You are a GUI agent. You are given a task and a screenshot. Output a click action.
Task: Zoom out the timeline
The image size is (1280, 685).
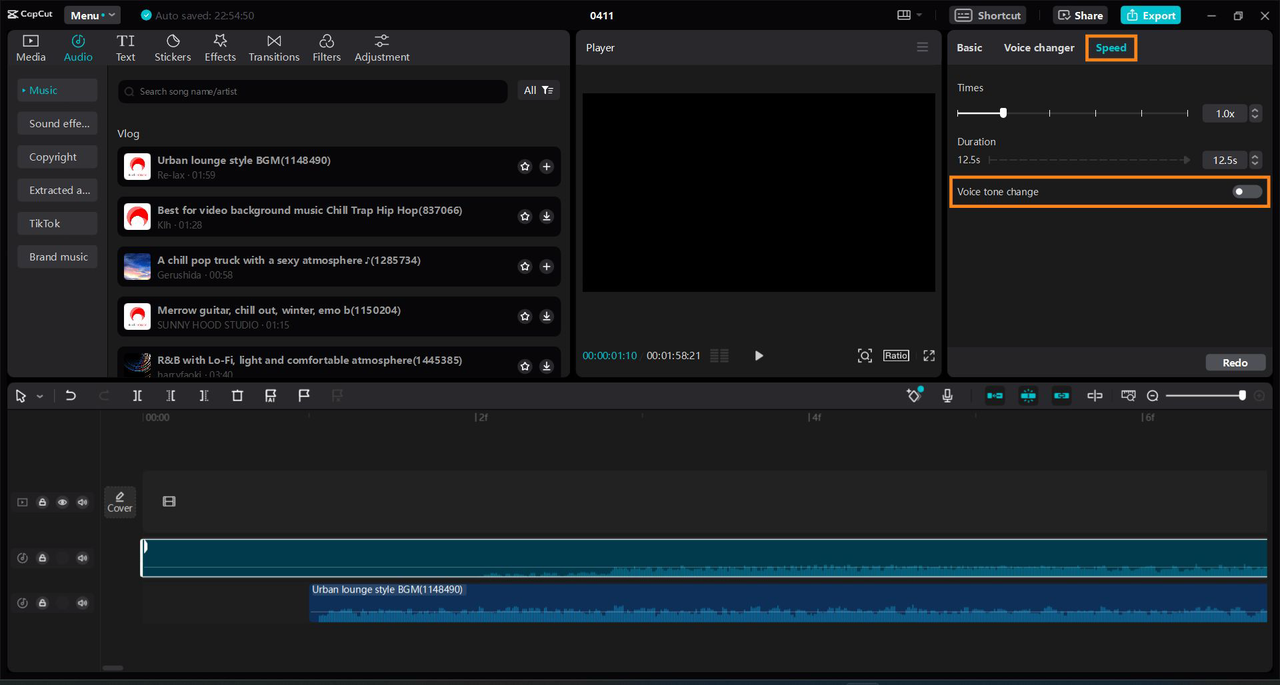pos(1152,396)
